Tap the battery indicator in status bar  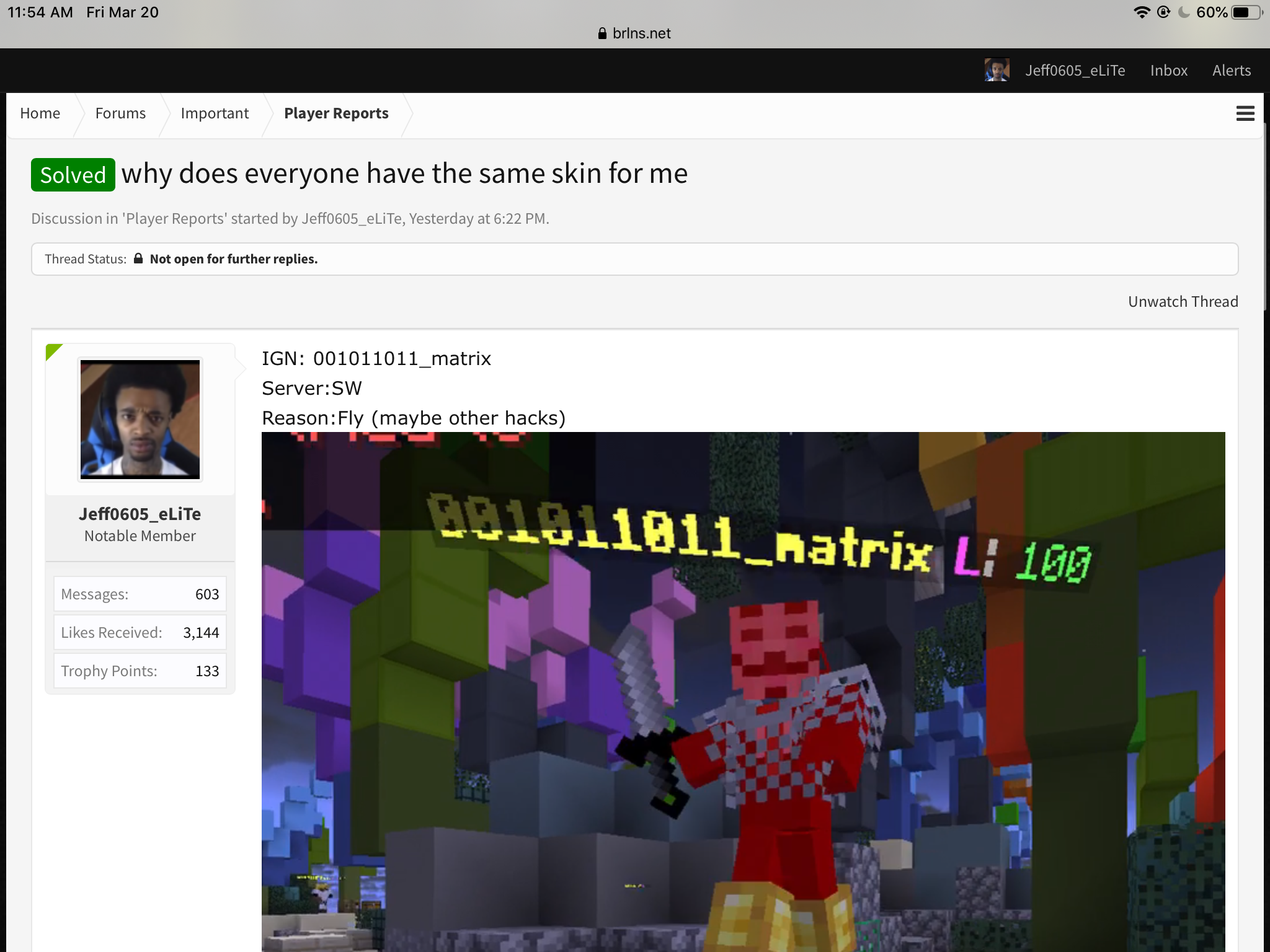(1247, 12)
